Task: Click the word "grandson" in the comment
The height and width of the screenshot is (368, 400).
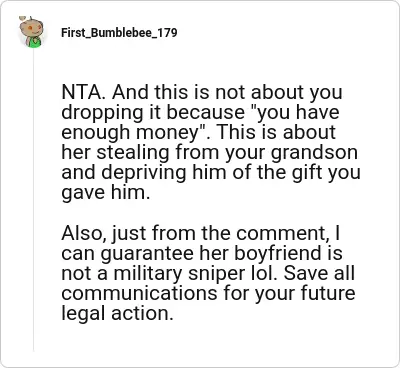Action: (314, 153)
